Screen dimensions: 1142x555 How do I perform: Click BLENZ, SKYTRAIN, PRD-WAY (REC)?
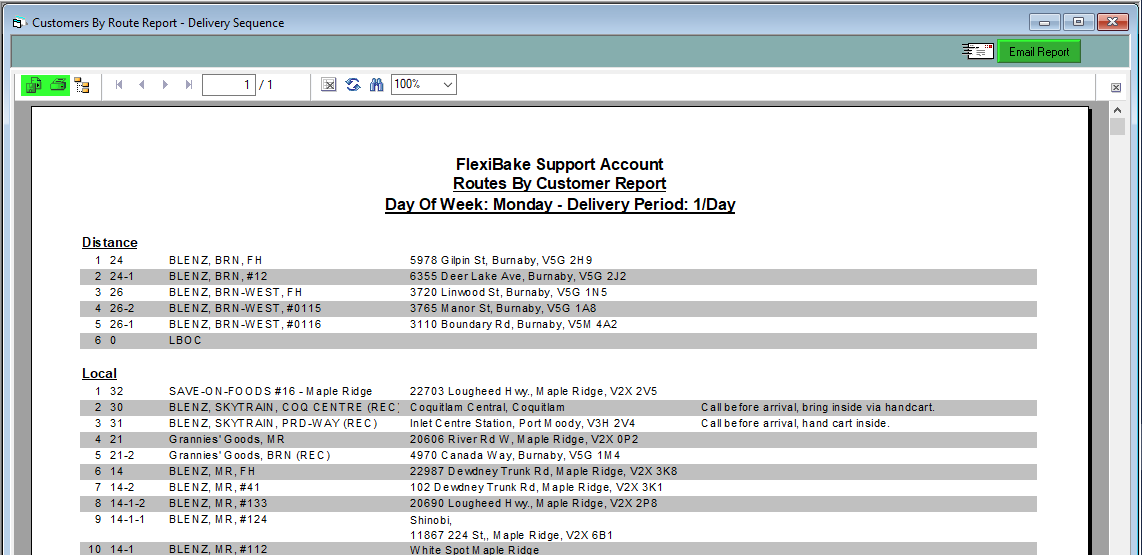pos(273,423)
